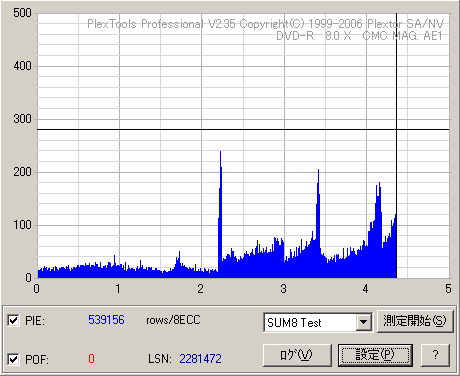Screen dimensions: 460x376
Task: Click the red POF value 0
Action: tap(91, 359)
